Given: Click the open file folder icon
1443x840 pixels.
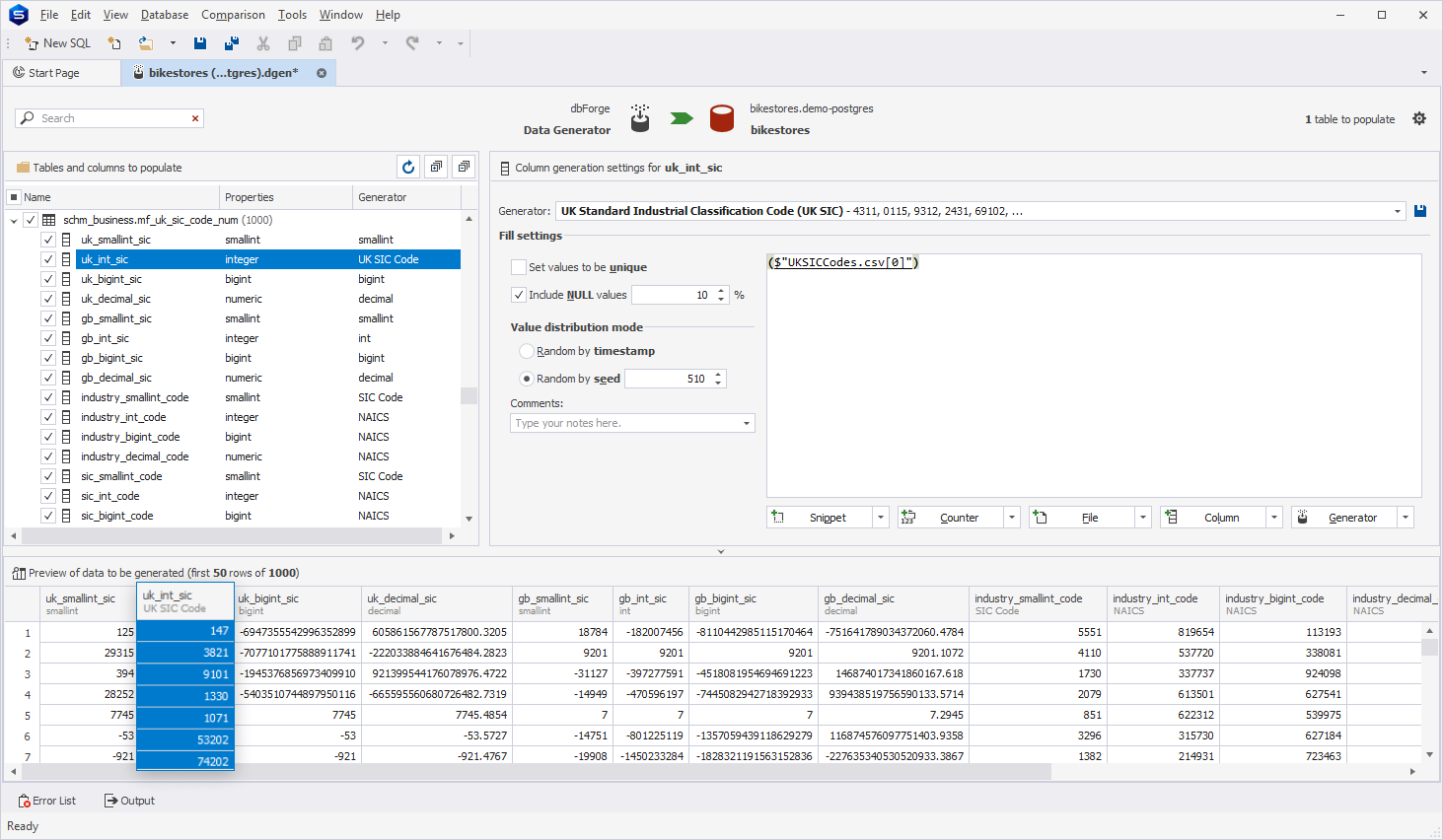Looking at the screenshot, I should (146, 43).
